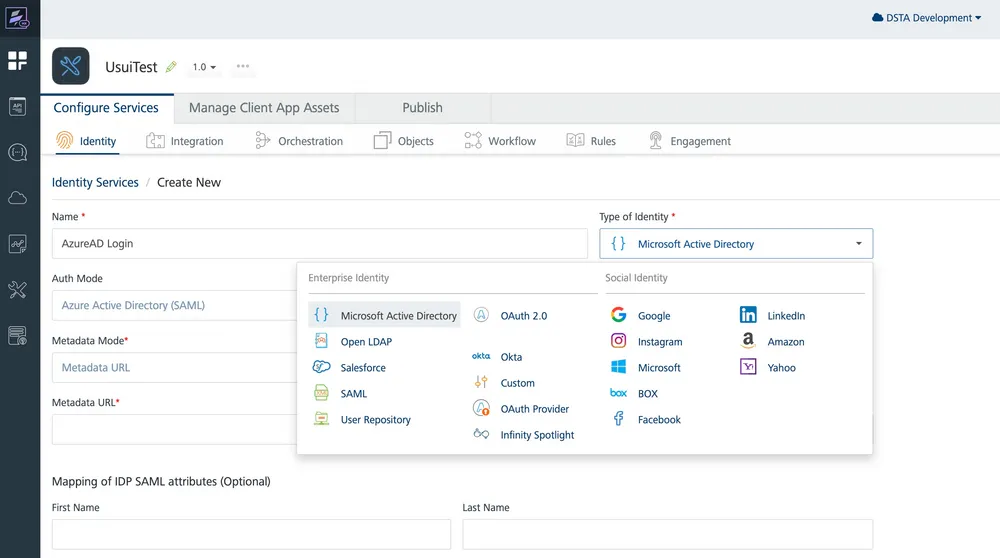The width and height of the screenshot is (1000, 558).
Task: Open the Publish tab
Action: coord(422,108)
